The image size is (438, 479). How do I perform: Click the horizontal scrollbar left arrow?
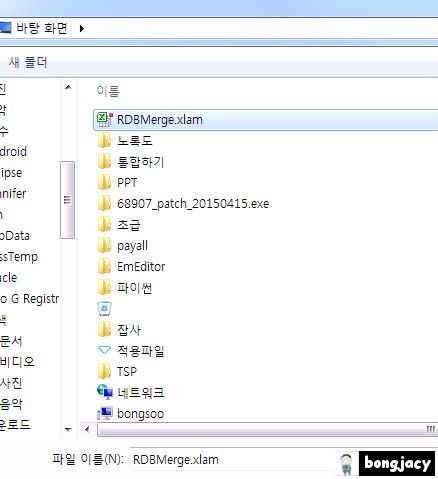coord(87,429)
